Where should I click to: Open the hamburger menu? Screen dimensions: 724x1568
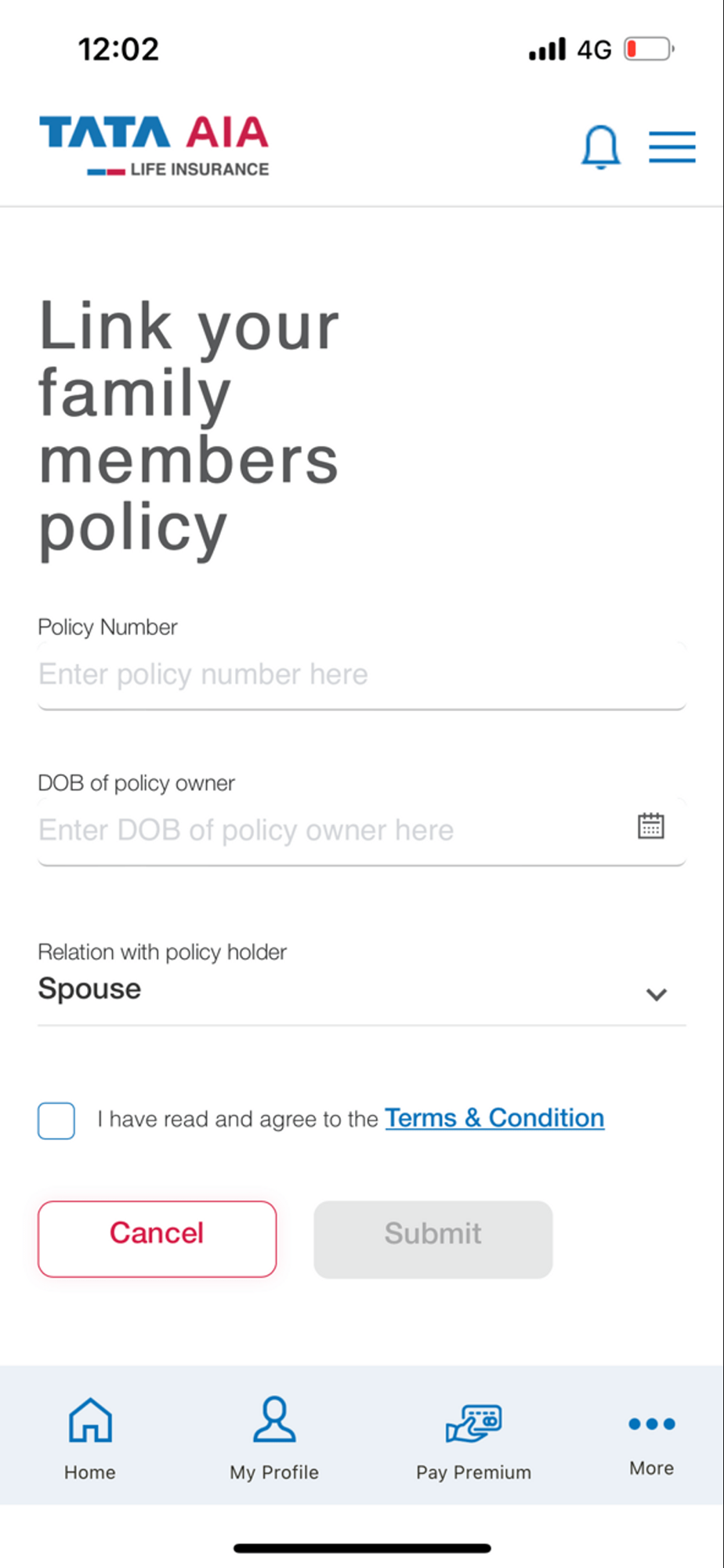672,147
